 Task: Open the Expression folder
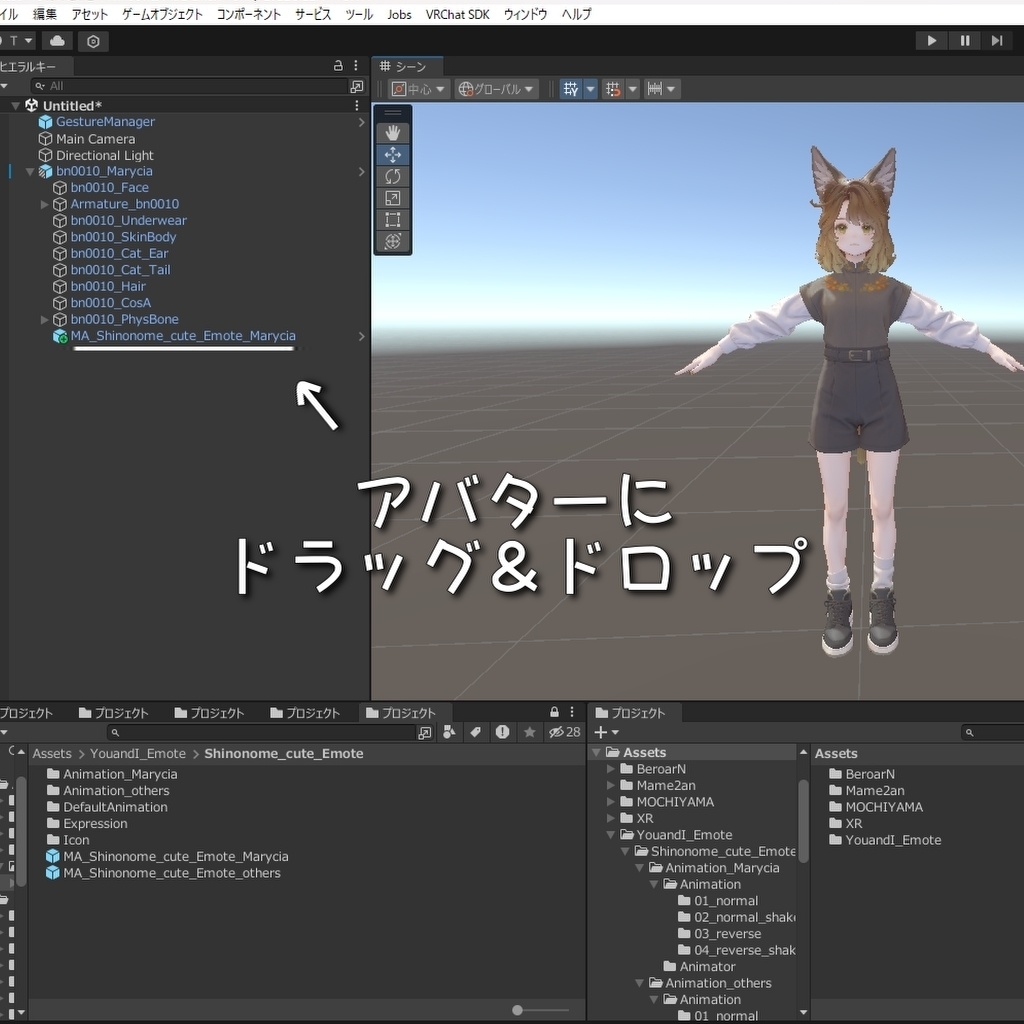click(x=95, y=824)
